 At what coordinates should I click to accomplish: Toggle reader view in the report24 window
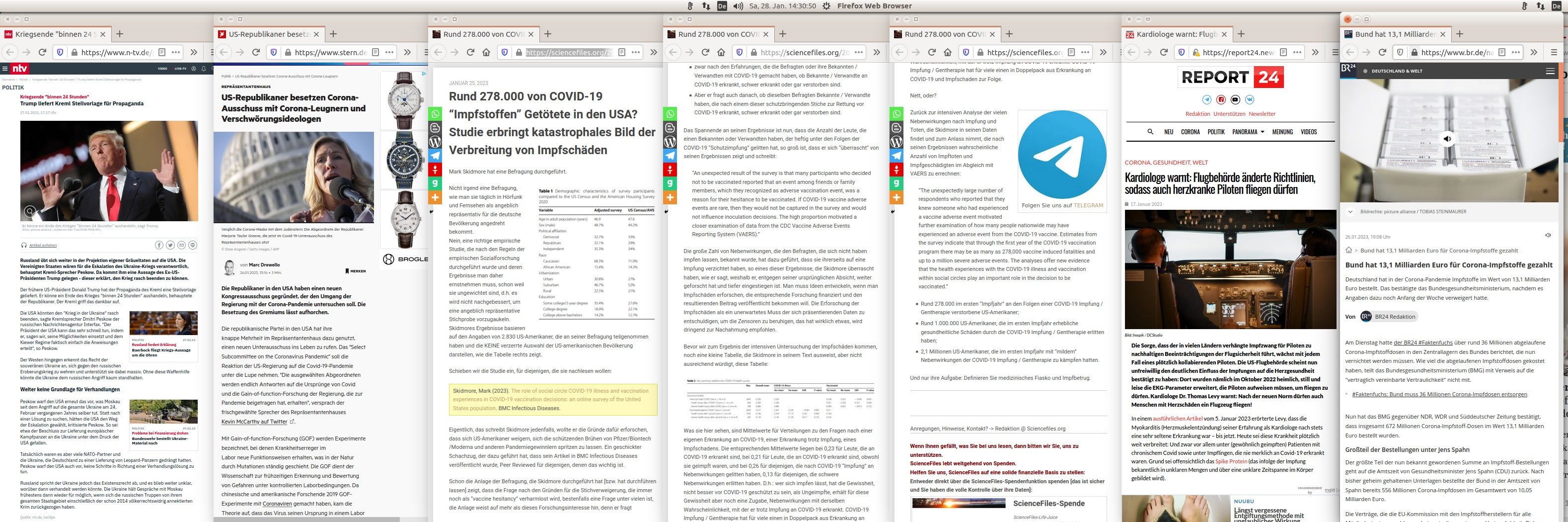pyautogui.click(x=1283, y=52)
